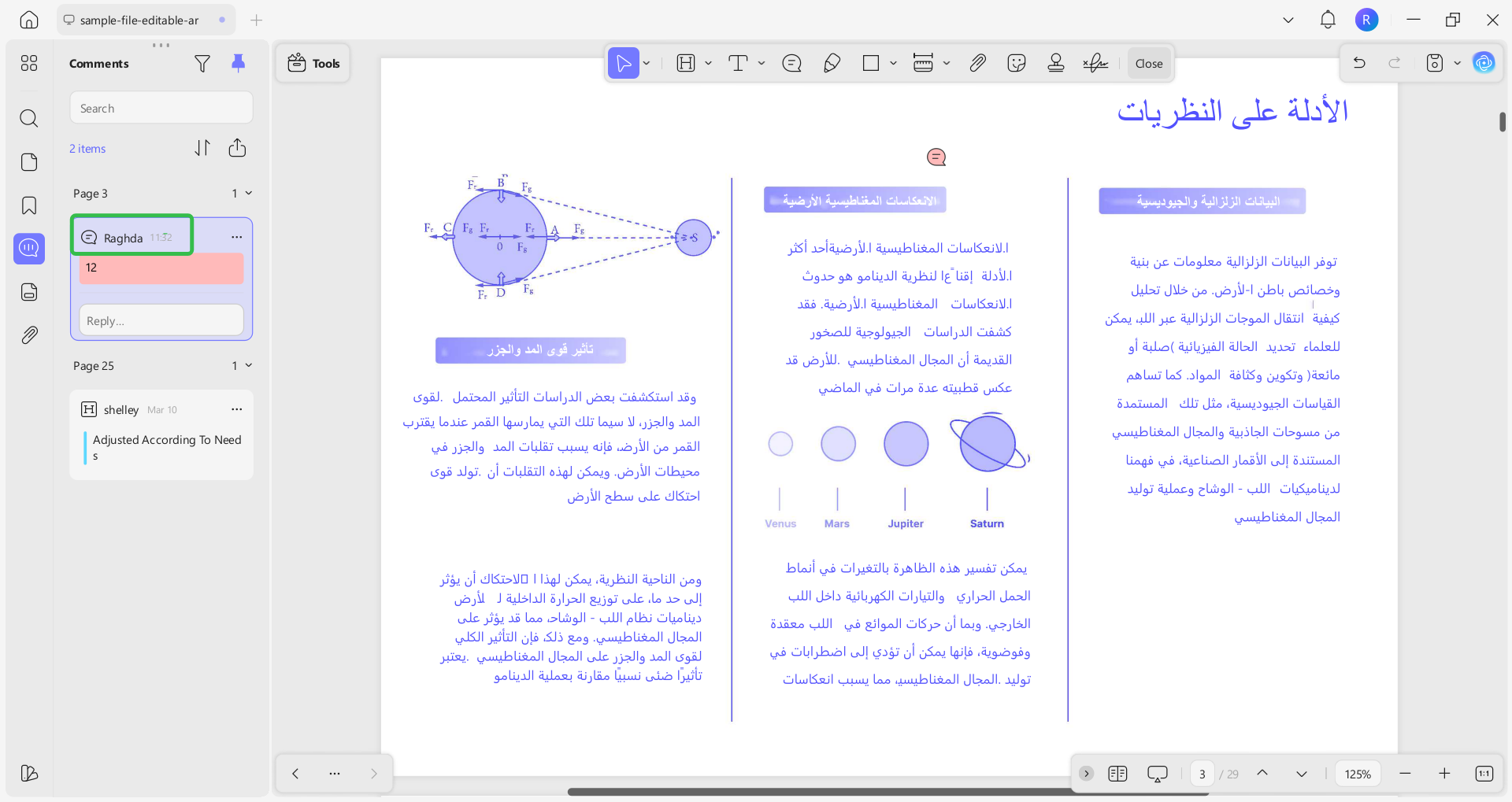Toggle the pin for Comments panel

pos(238,63)
